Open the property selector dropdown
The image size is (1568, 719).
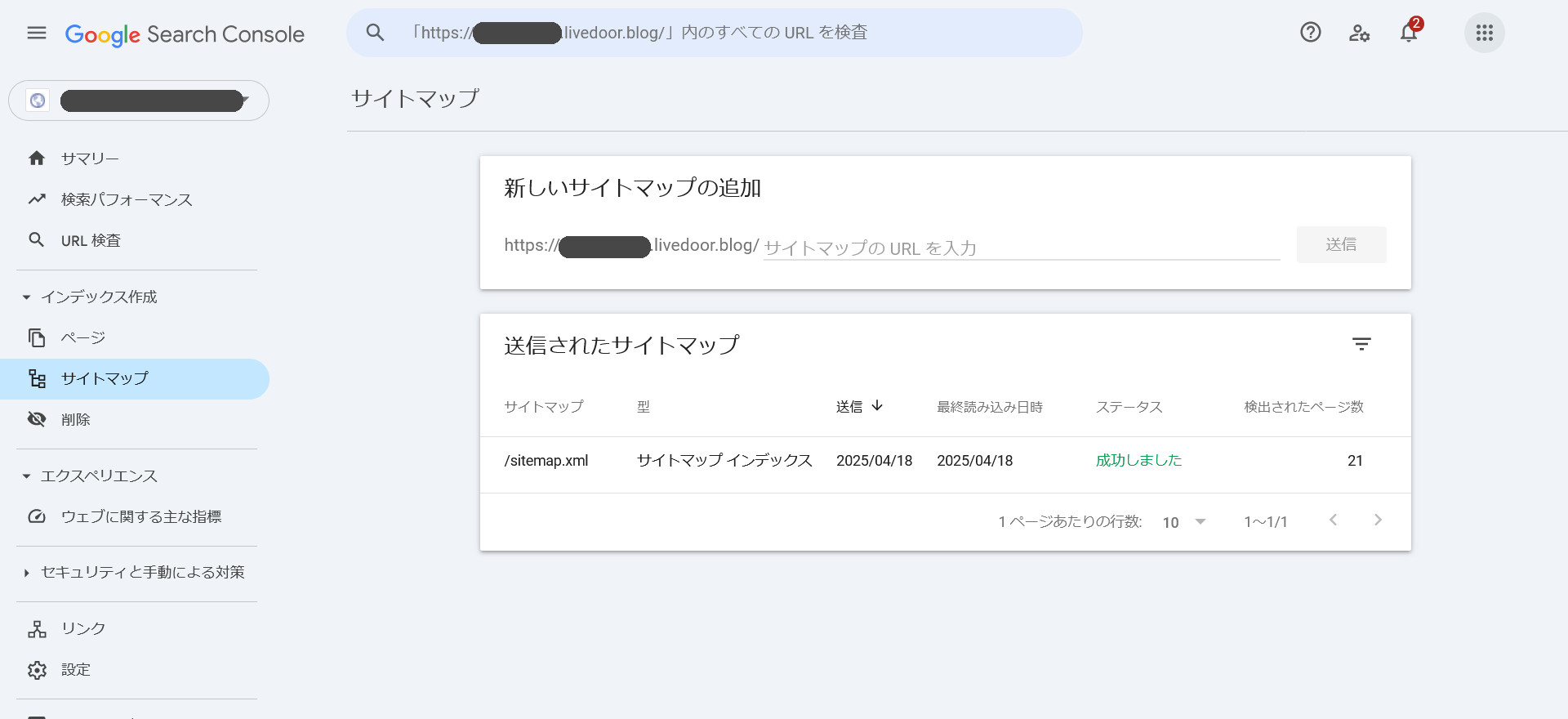139,100
